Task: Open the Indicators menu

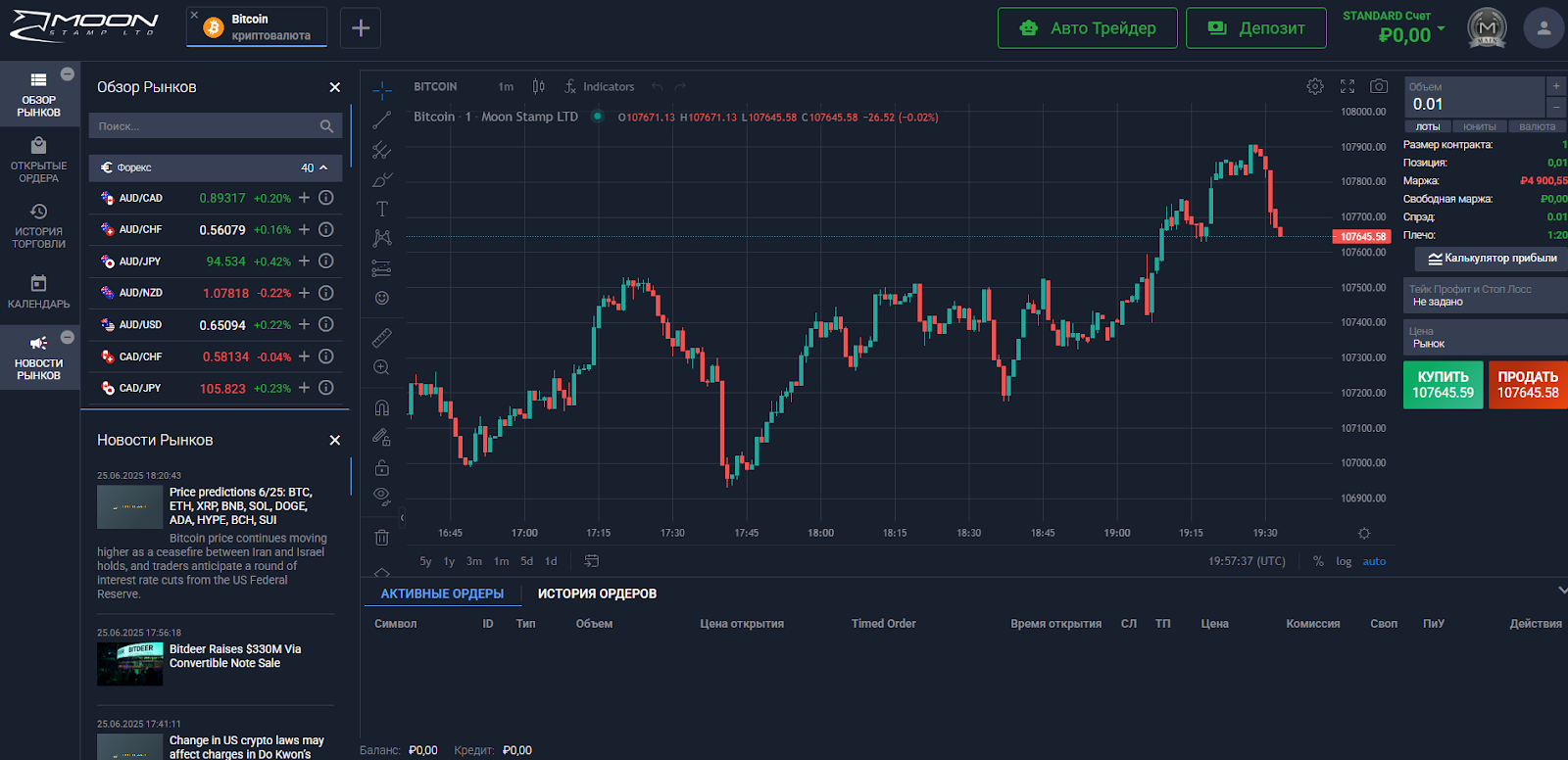Action: tap(599, 86)
